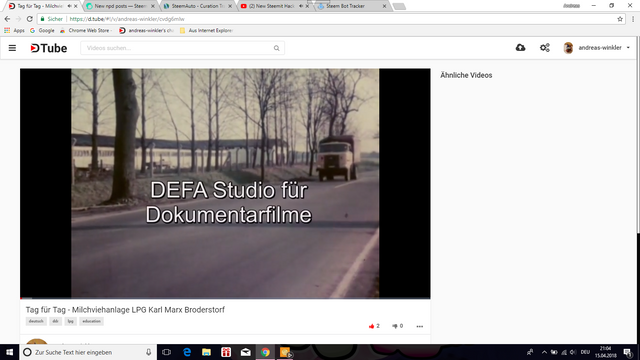This screenshot has height=360, width=640.
Task: Reload the current page
Action: 29,19
